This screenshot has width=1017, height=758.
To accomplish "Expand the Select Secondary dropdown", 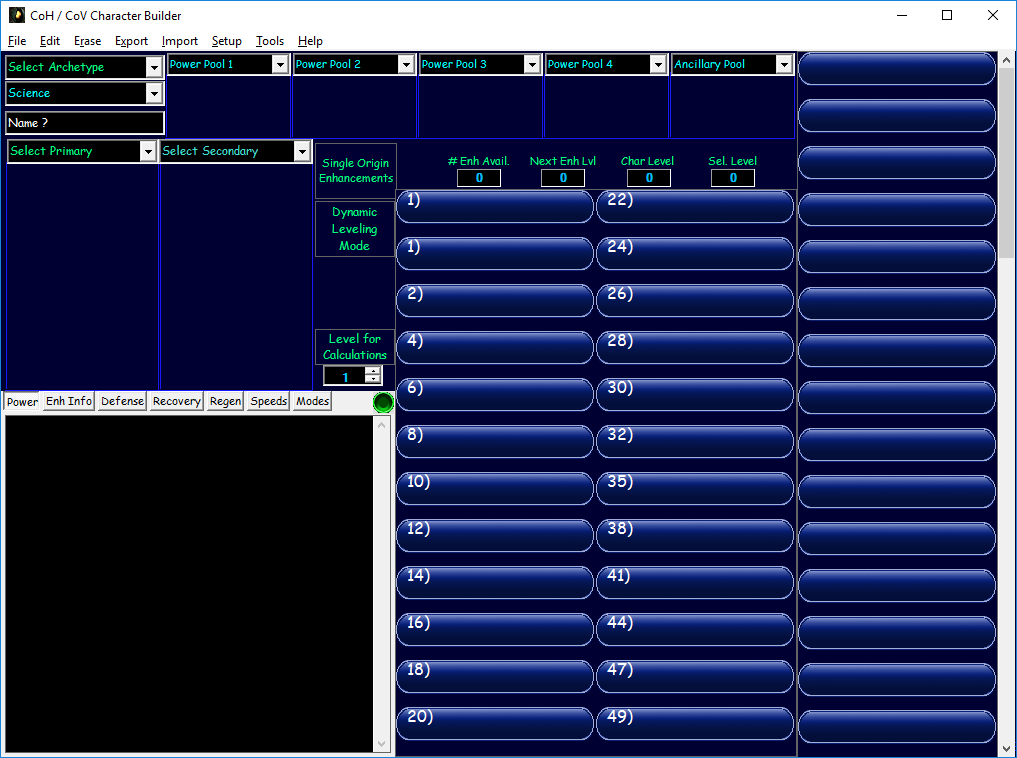I will point(302,152).
